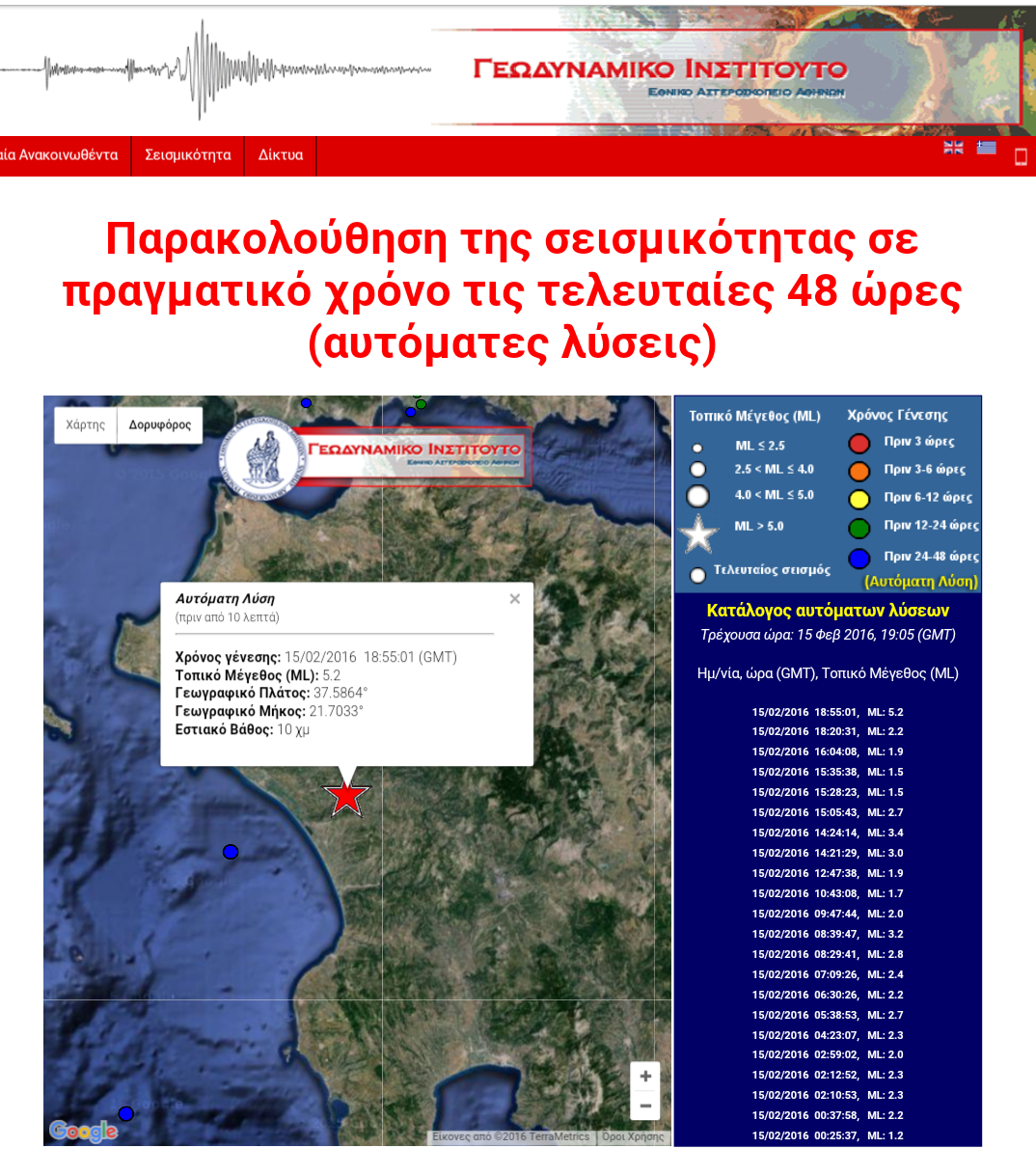Select the 02:12:52 ML 2.3 catalog entry
Image resolution: width=1036 pixels, height=1175 pixels.
[828, 1075]
